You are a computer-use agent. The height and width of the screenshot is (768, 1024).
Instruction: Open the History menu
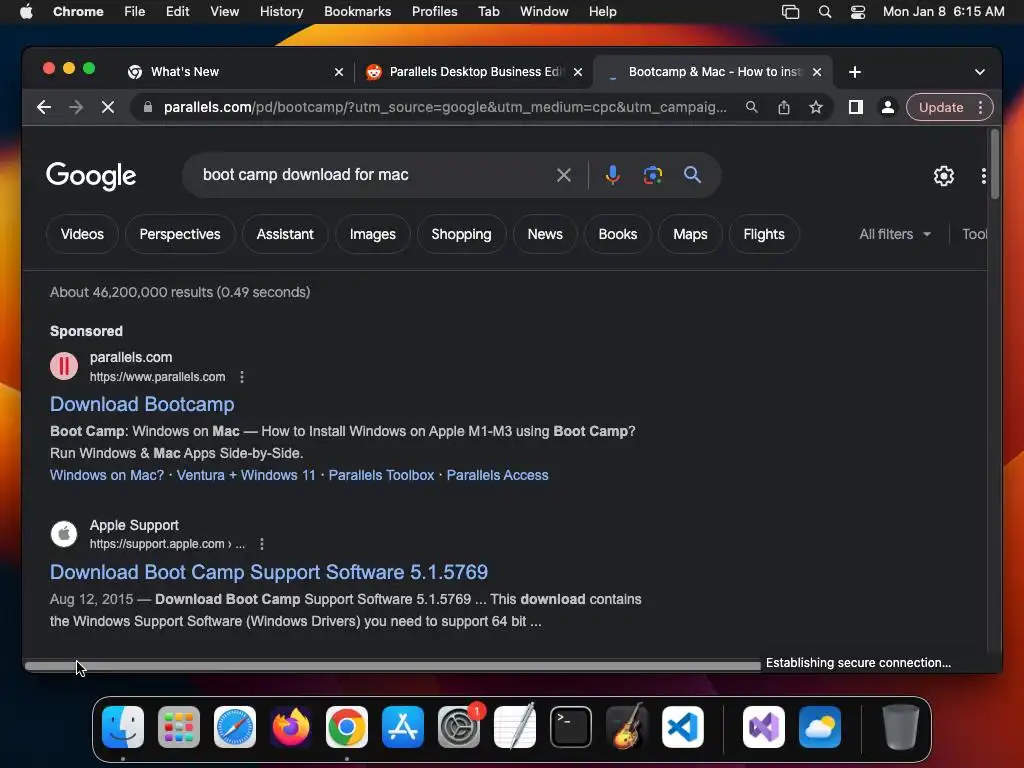click(x=281, y=12)
